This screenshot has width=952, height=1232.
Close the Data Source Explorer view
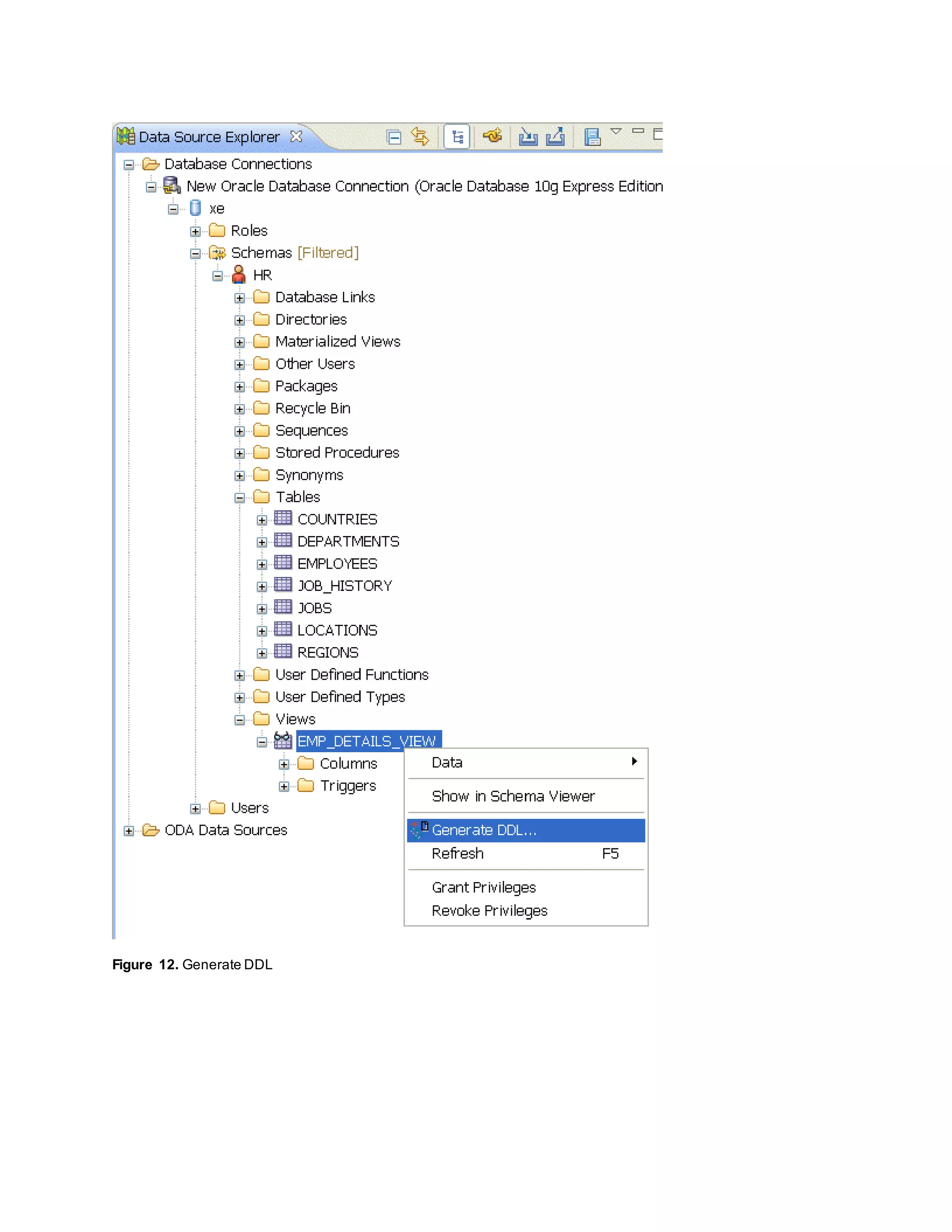coord(296,137)
